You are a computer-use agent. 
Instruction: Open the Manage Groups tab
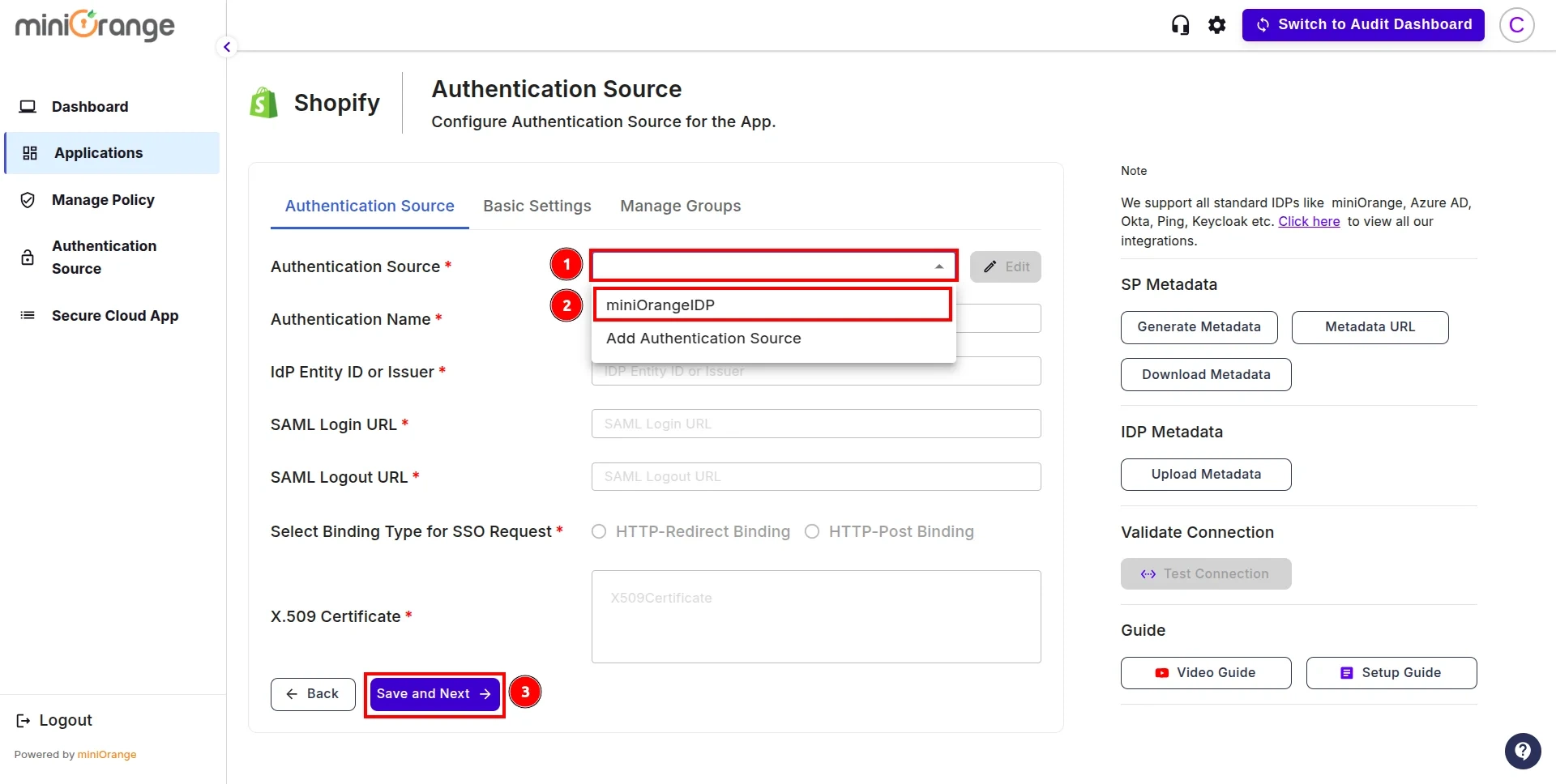tap(680, 206)
